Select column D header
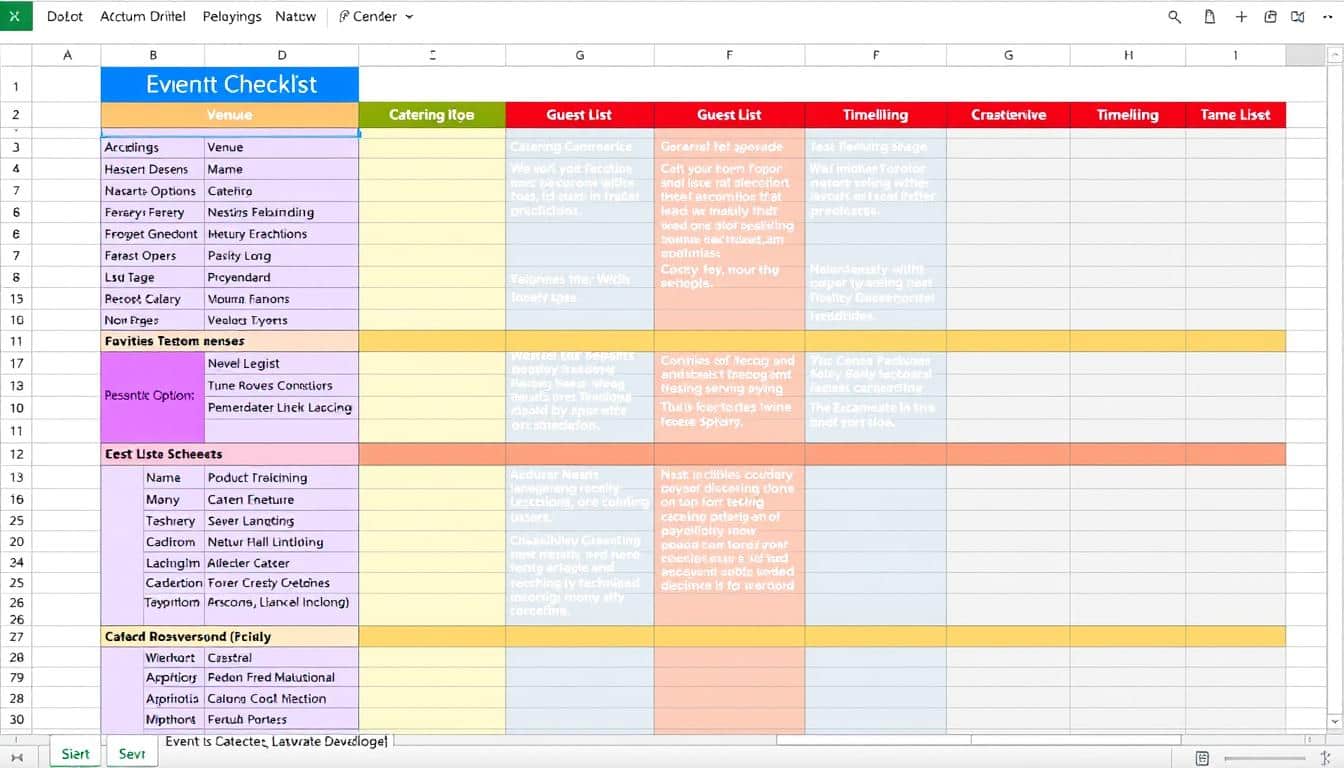Image resolution: width=1344 pixels, height=768 pixels. click(x=282, y=56)
